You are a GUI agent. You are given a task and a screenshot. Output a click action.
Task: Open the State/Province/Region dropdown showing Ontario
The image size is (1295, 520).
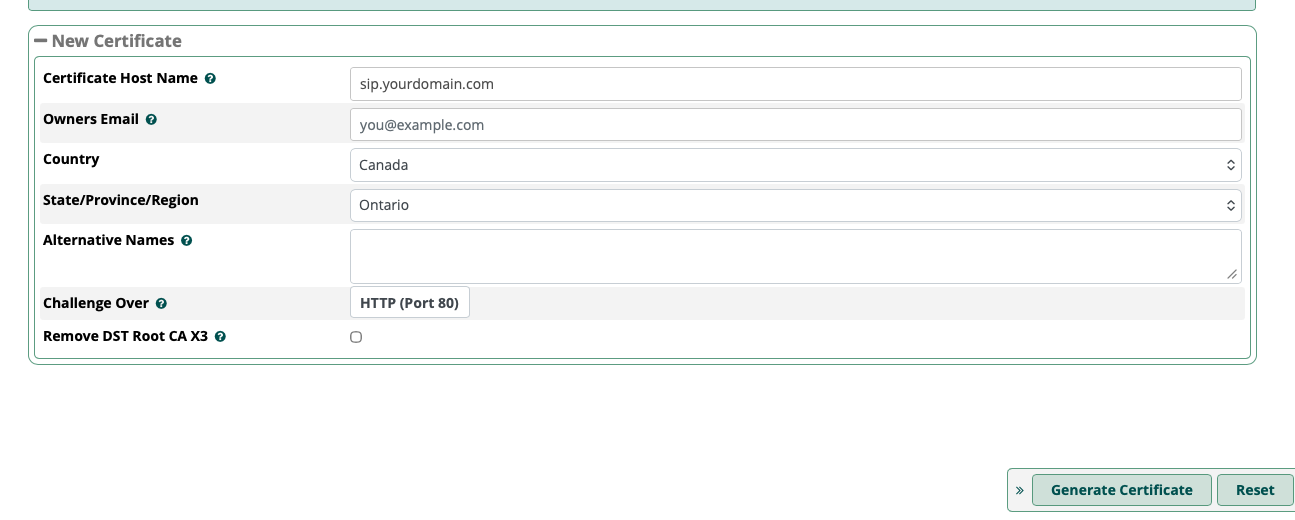tap(795, 205)
